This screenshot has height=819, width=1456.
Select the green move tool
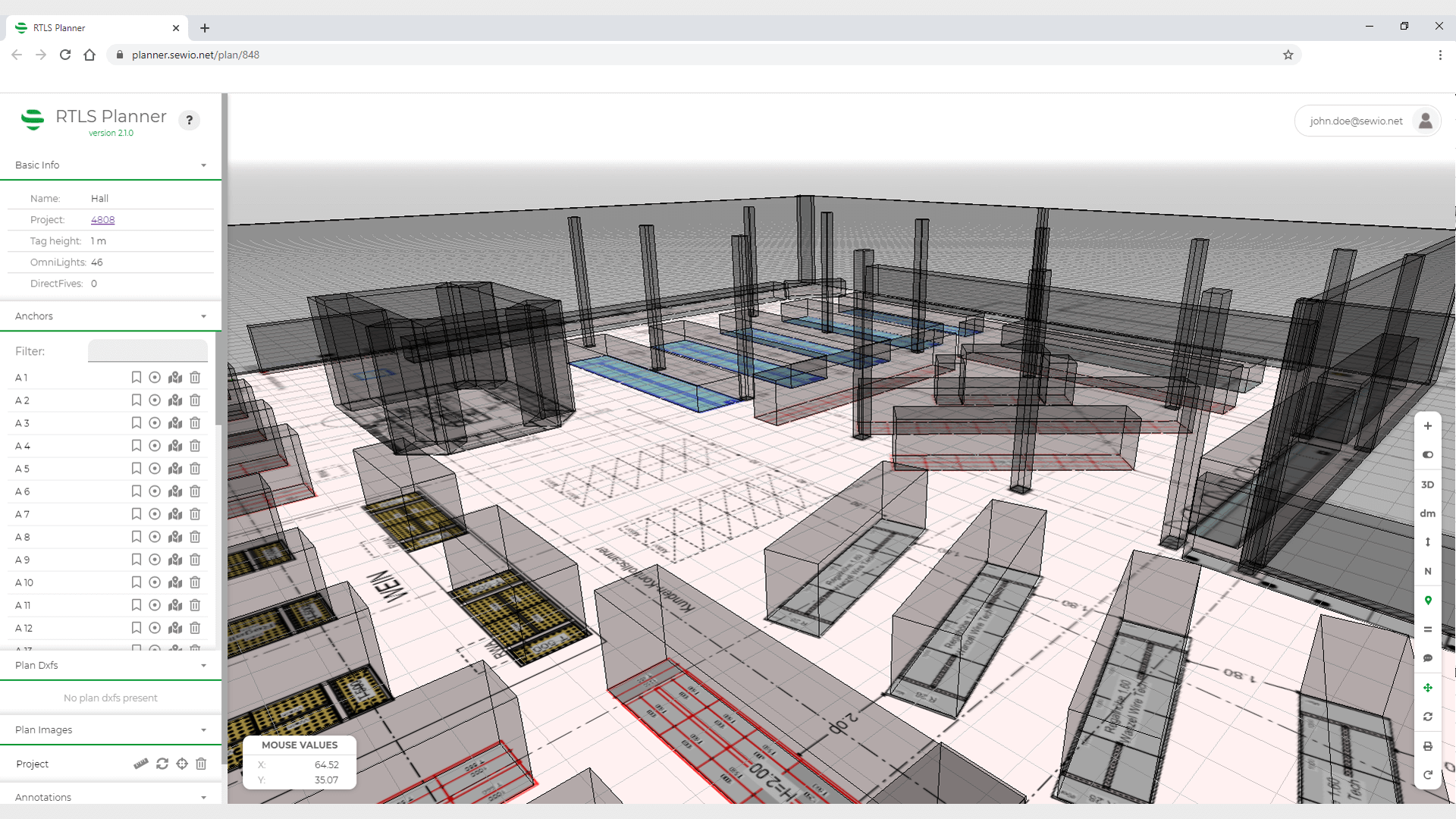(1428, 687)
